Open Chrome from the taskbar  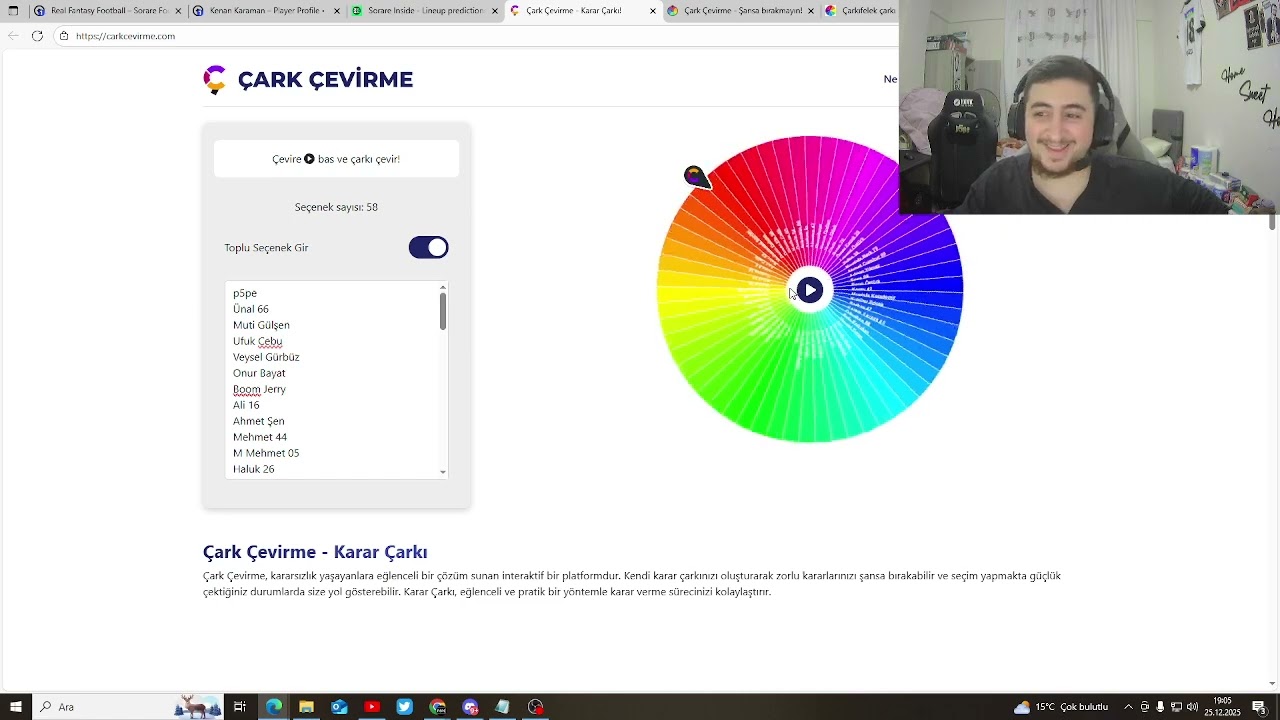tap(437, 707)
